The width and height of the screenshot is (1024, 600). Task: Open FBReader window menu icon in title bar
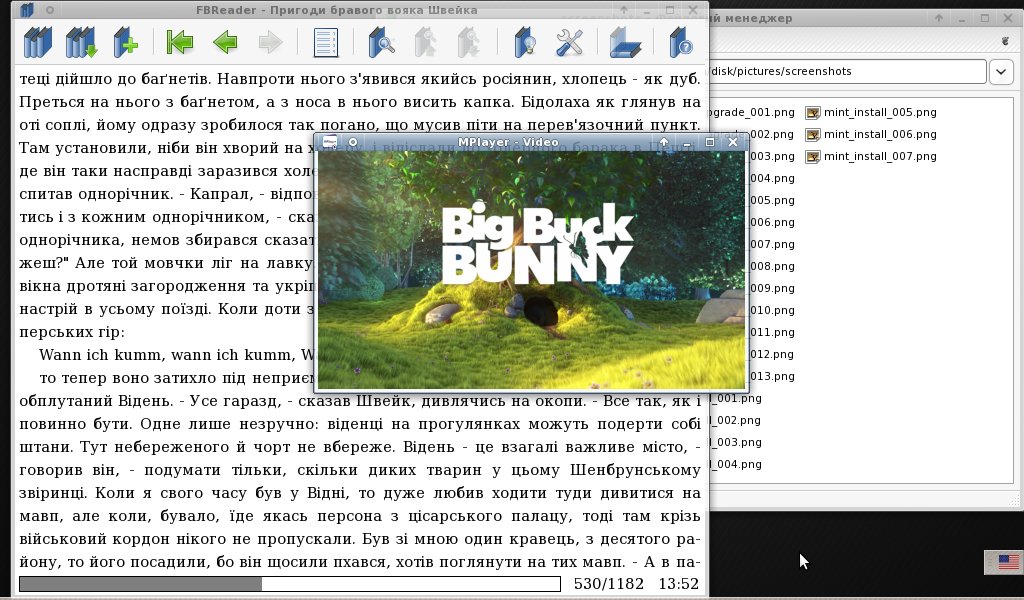pyautogui.click(x=26, y=10)
